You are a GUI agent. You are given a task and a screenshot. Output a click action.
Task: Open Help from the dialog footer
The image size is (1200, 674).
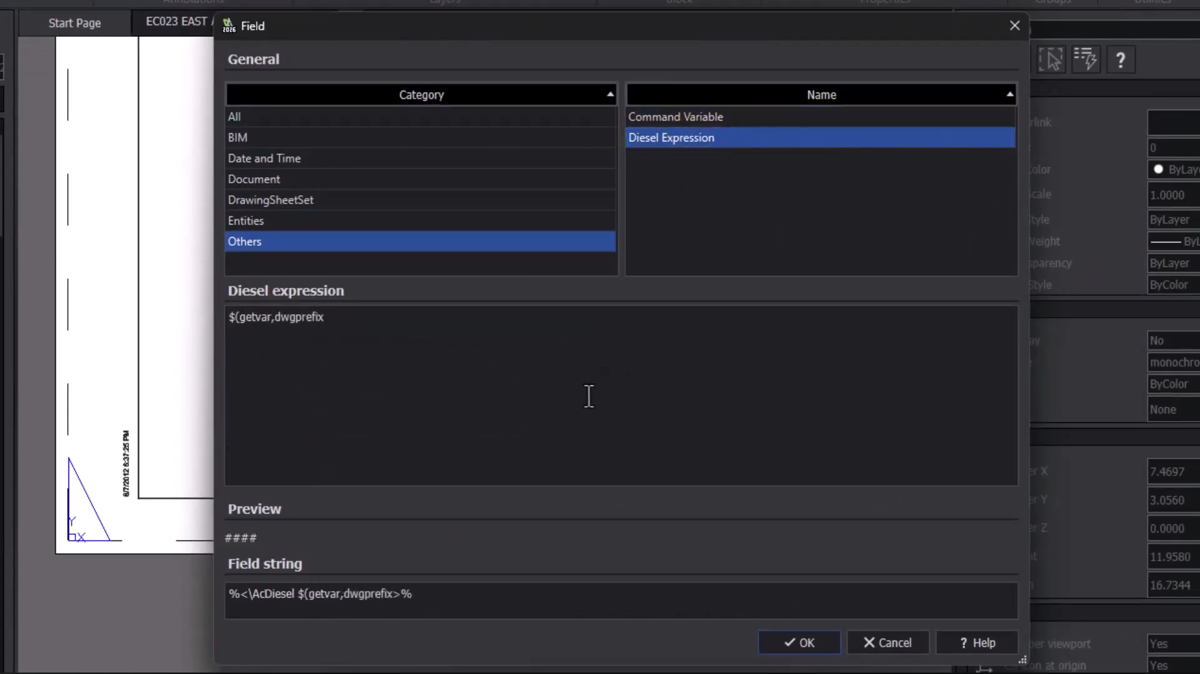click(x=977, y=643)
